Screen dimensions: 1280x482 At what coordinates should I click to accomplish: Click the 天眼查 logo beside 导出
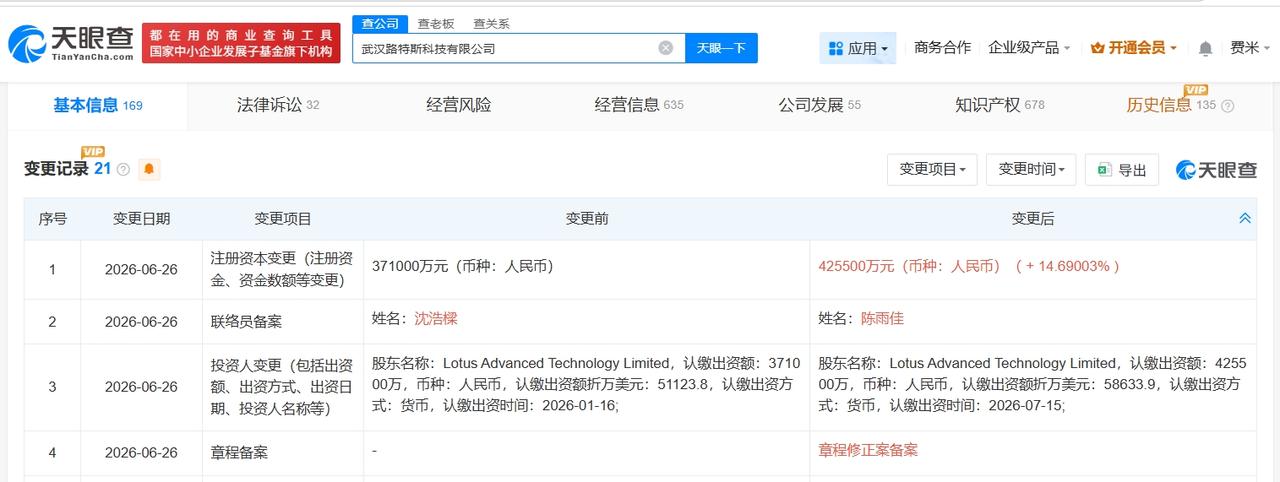pyautogui.click(x=1216, y=170)
